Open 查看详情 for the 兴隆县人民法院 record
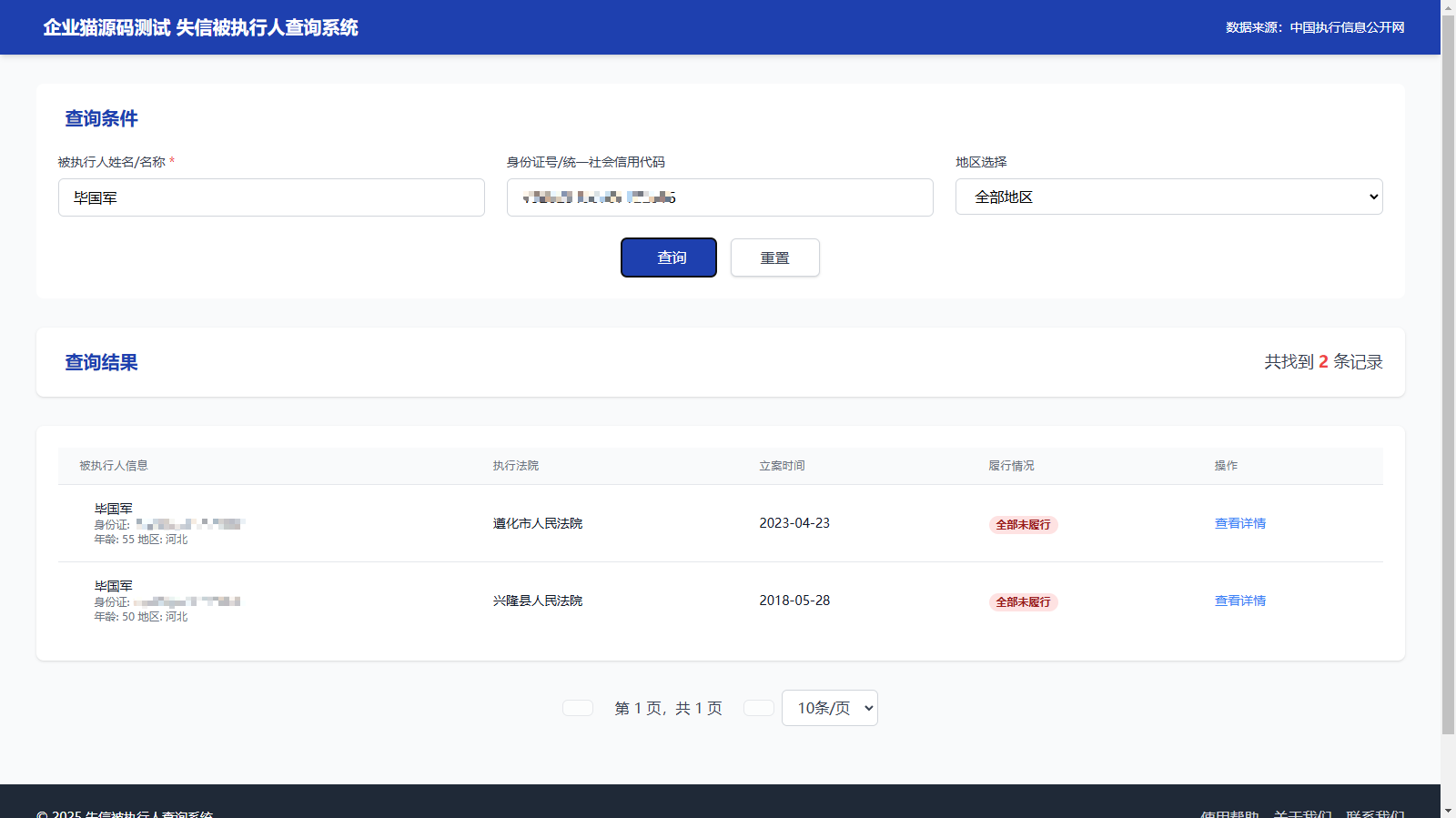Viewport: 1456px width, 818px height. point(1239,601)
